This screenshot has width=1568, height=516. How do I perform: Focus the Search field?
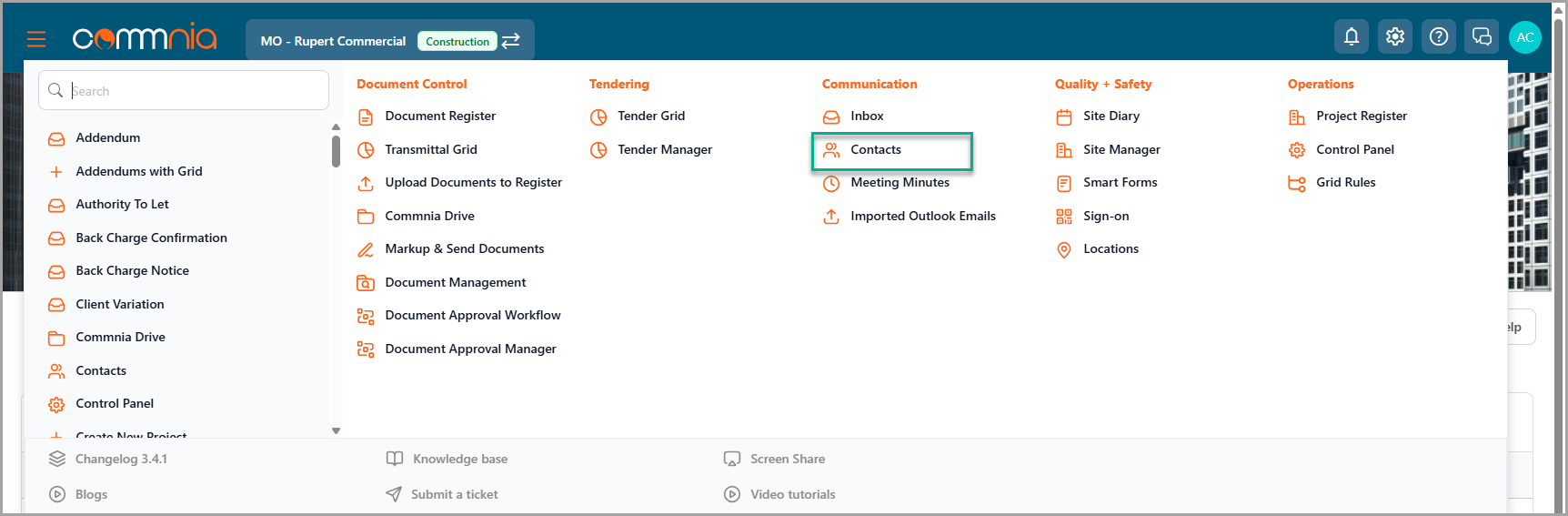pos(184,90)
